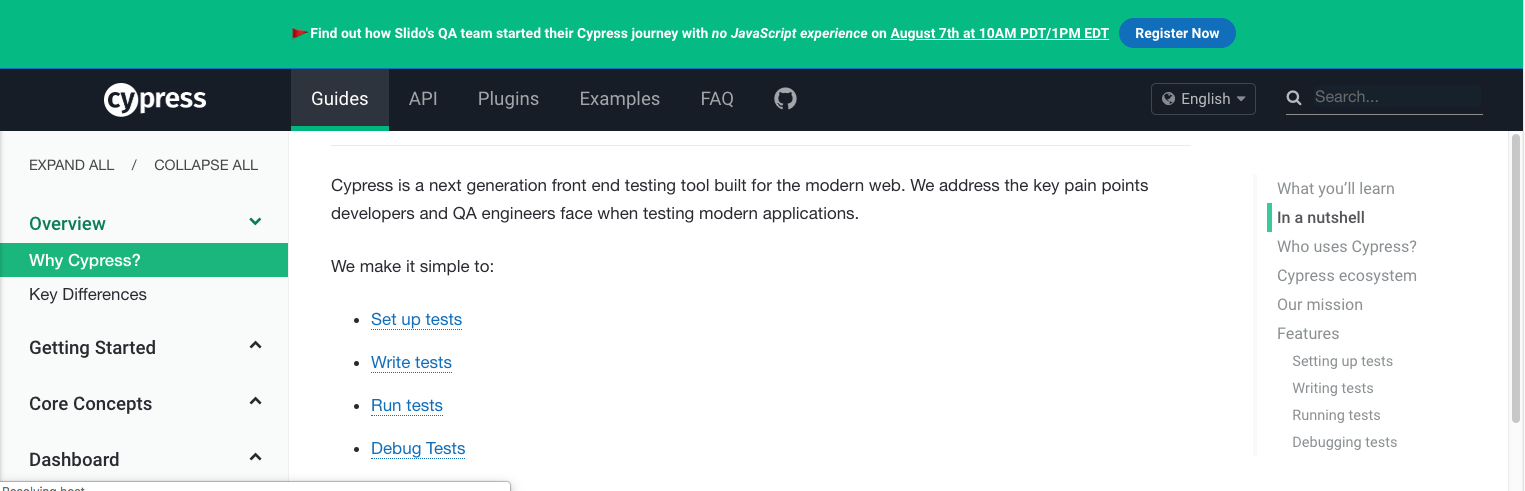Viewport: 1525px width, 491px height.
Task: Follow the Run tests link
Action: pyautogui.click(x=407, y=405)
